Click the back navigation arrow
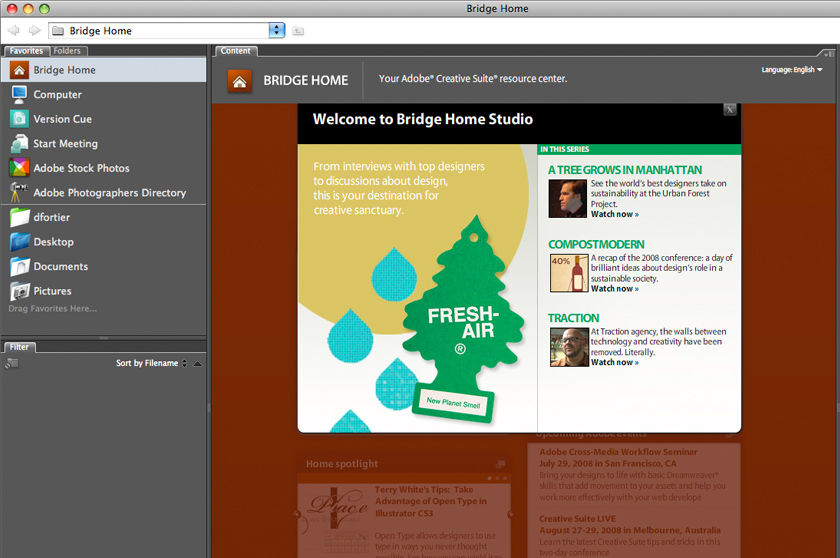Viewport: 840px width, 558px height. (14, 31)
